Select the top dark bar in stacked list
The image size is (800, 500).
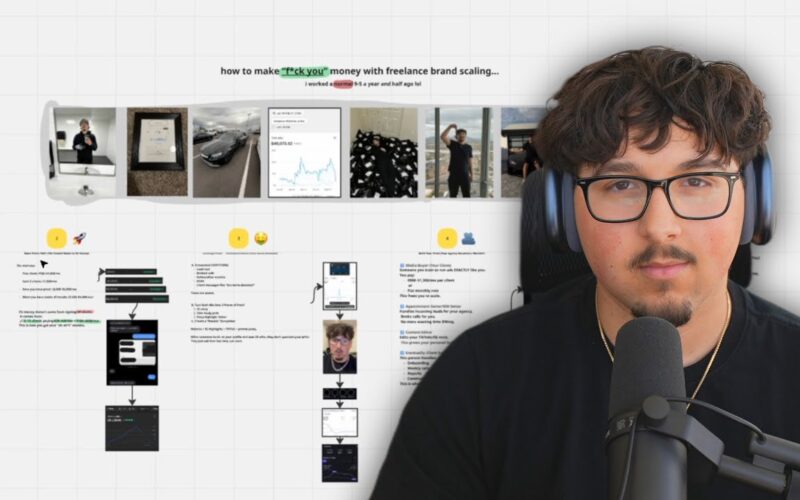point(134,271)
